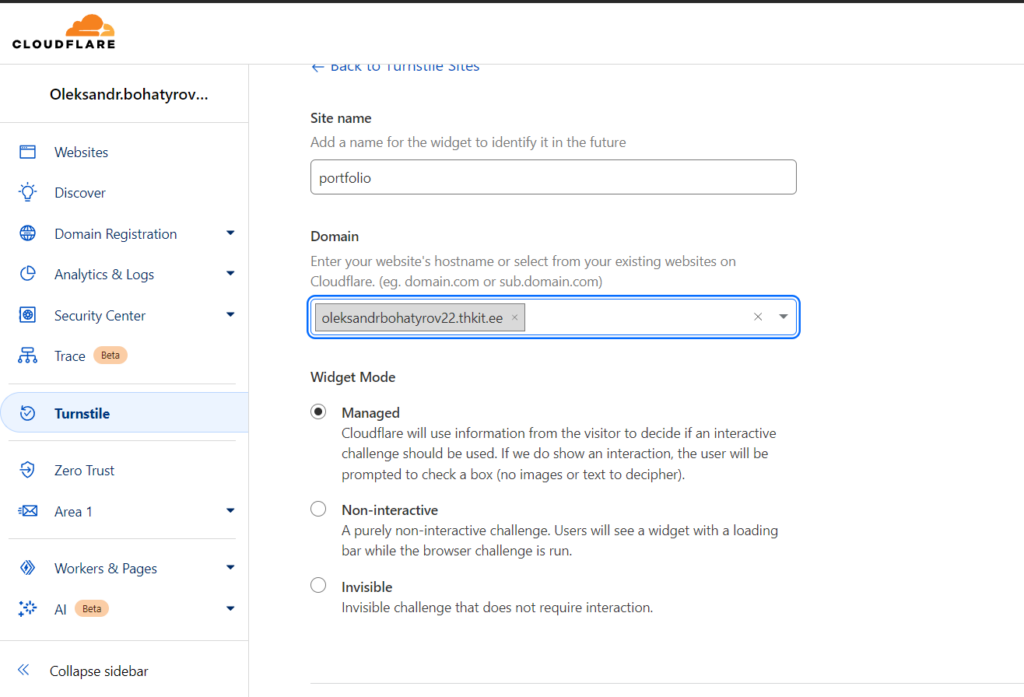Expand the Area 1 submenu arrow
Image resolution: width=1024 pixels, height=697 pixels.
pyautogui.click(x=230, y=511)
